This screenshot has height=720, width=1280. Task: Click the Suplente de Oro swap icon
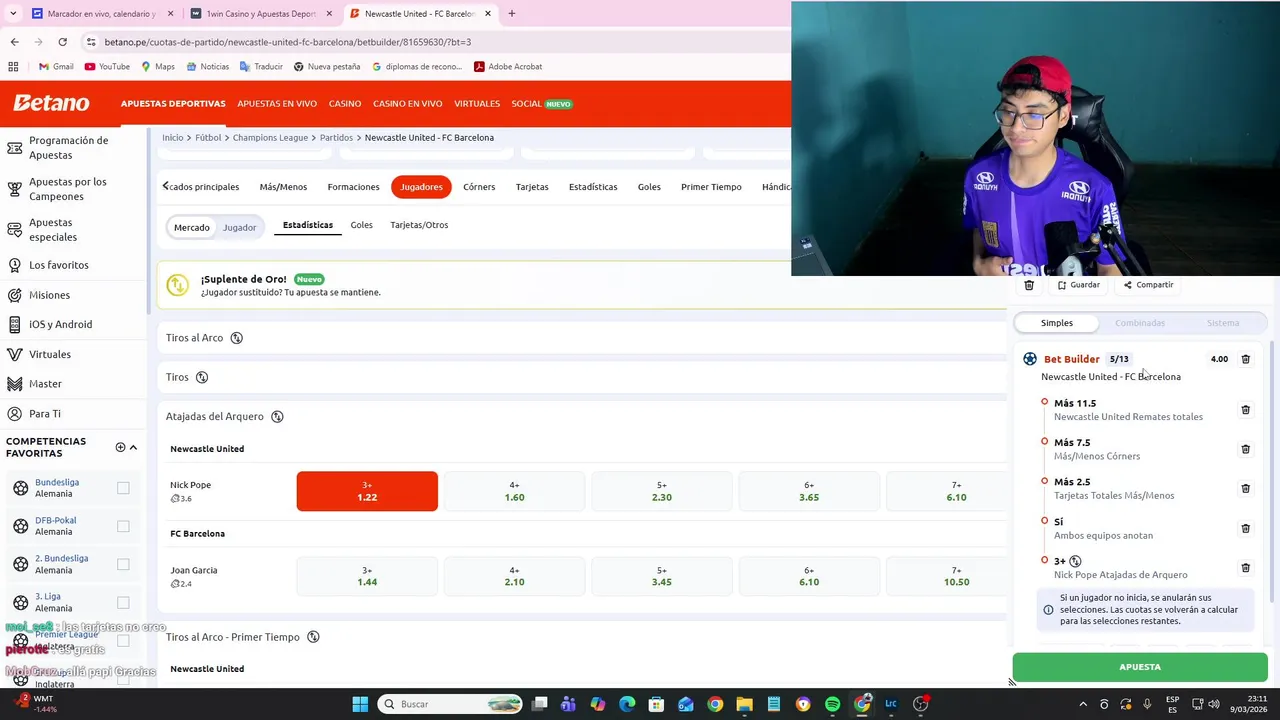pyautogui.click(x=178, y=285)
